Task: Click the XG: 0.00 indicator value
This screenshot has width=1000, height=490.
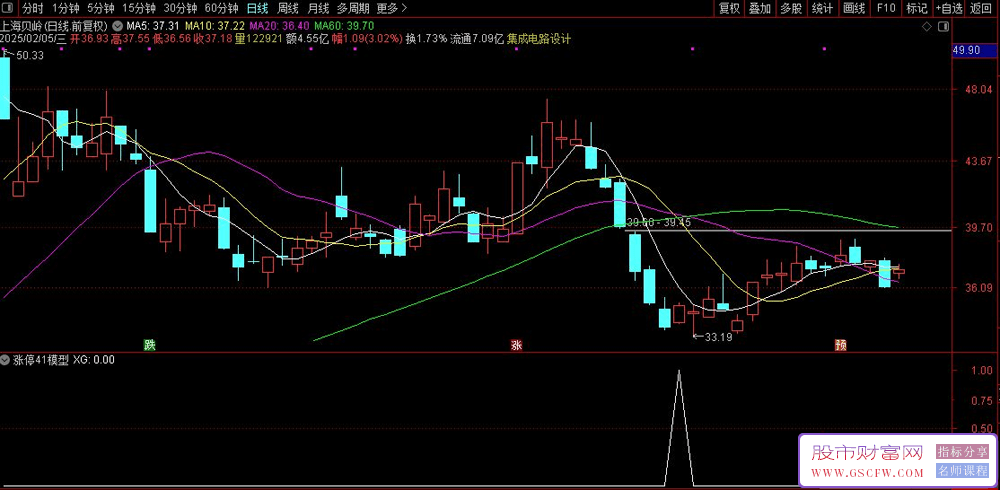Action: click(94, 360)
